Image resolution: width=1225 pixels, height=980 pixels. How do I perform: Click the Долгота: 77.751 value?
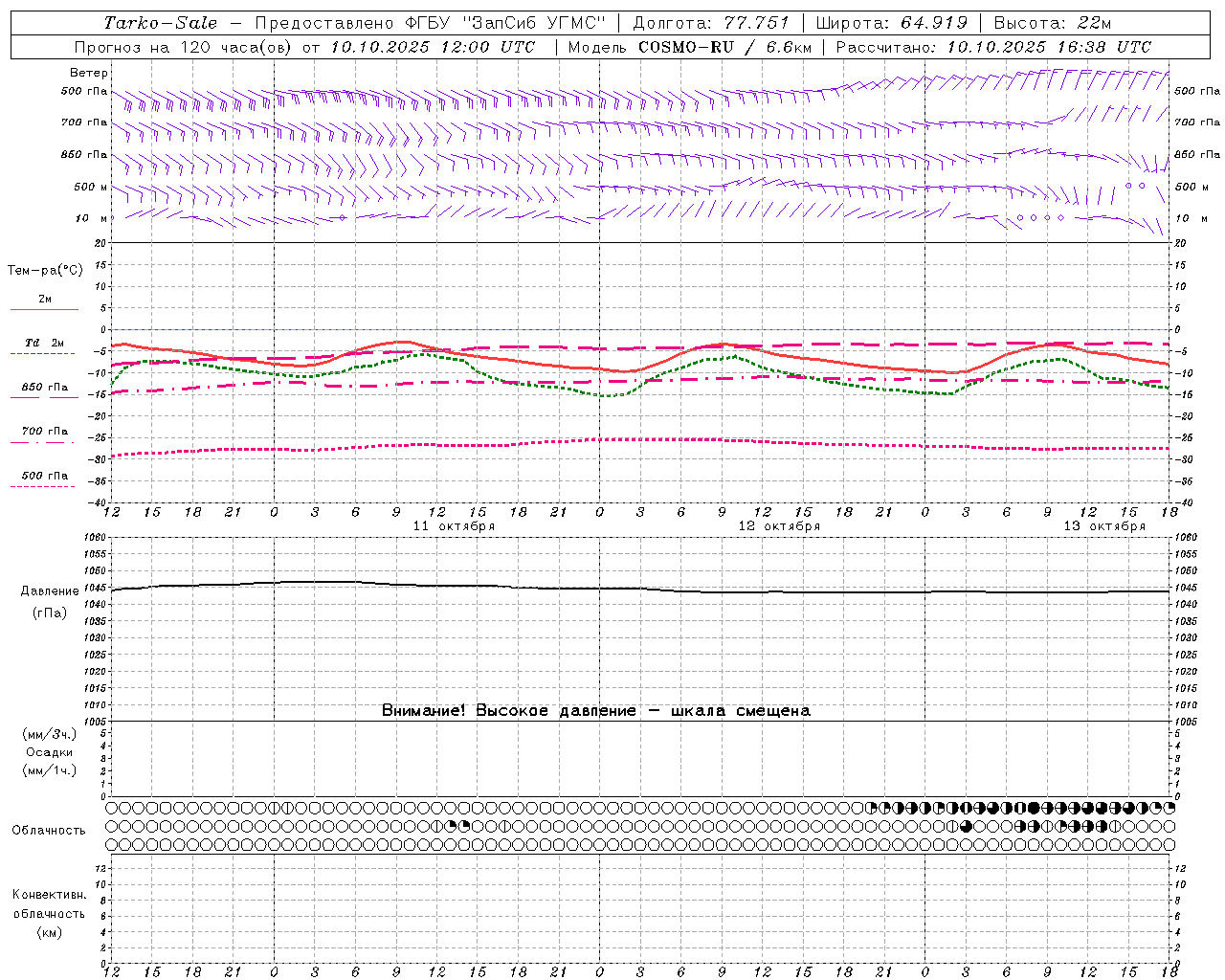[711, 23]
